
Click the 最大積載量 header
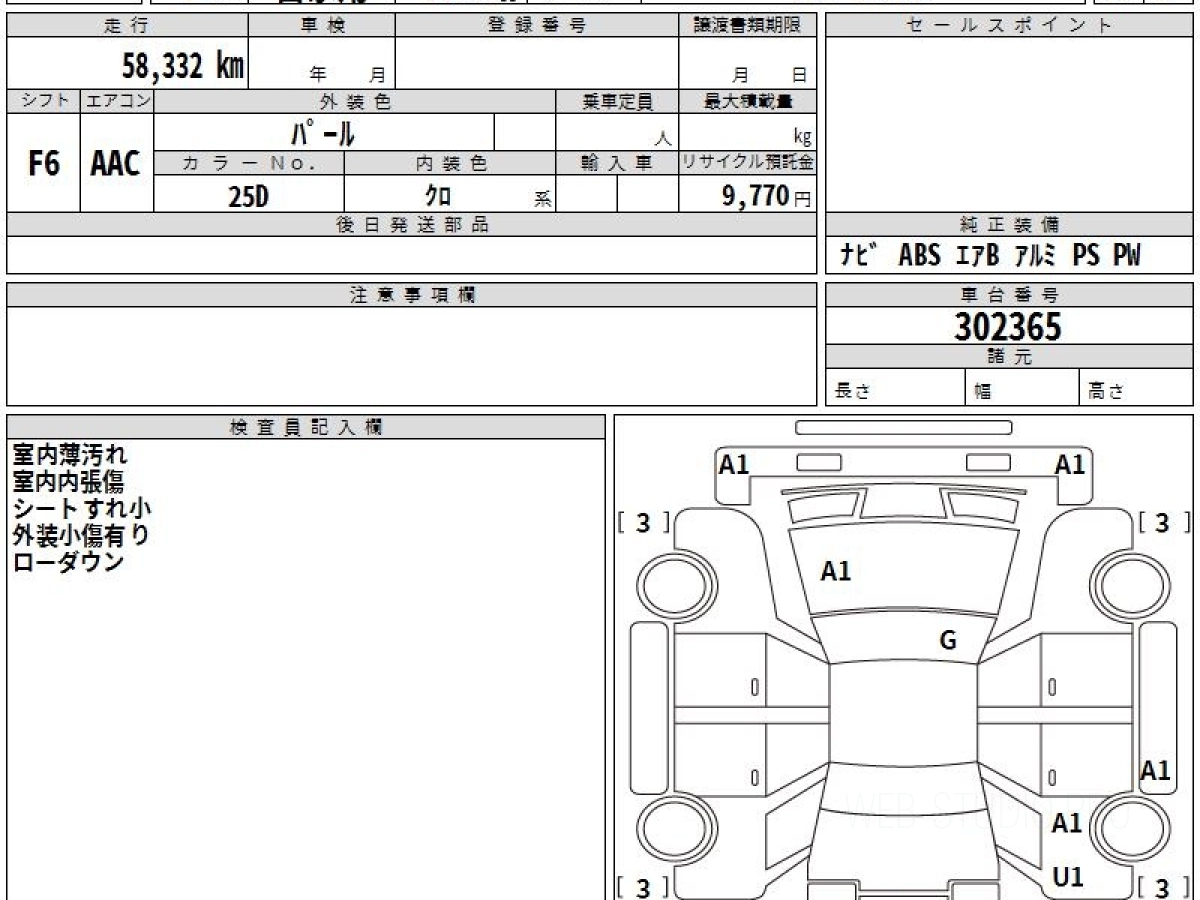coord(748,101)
